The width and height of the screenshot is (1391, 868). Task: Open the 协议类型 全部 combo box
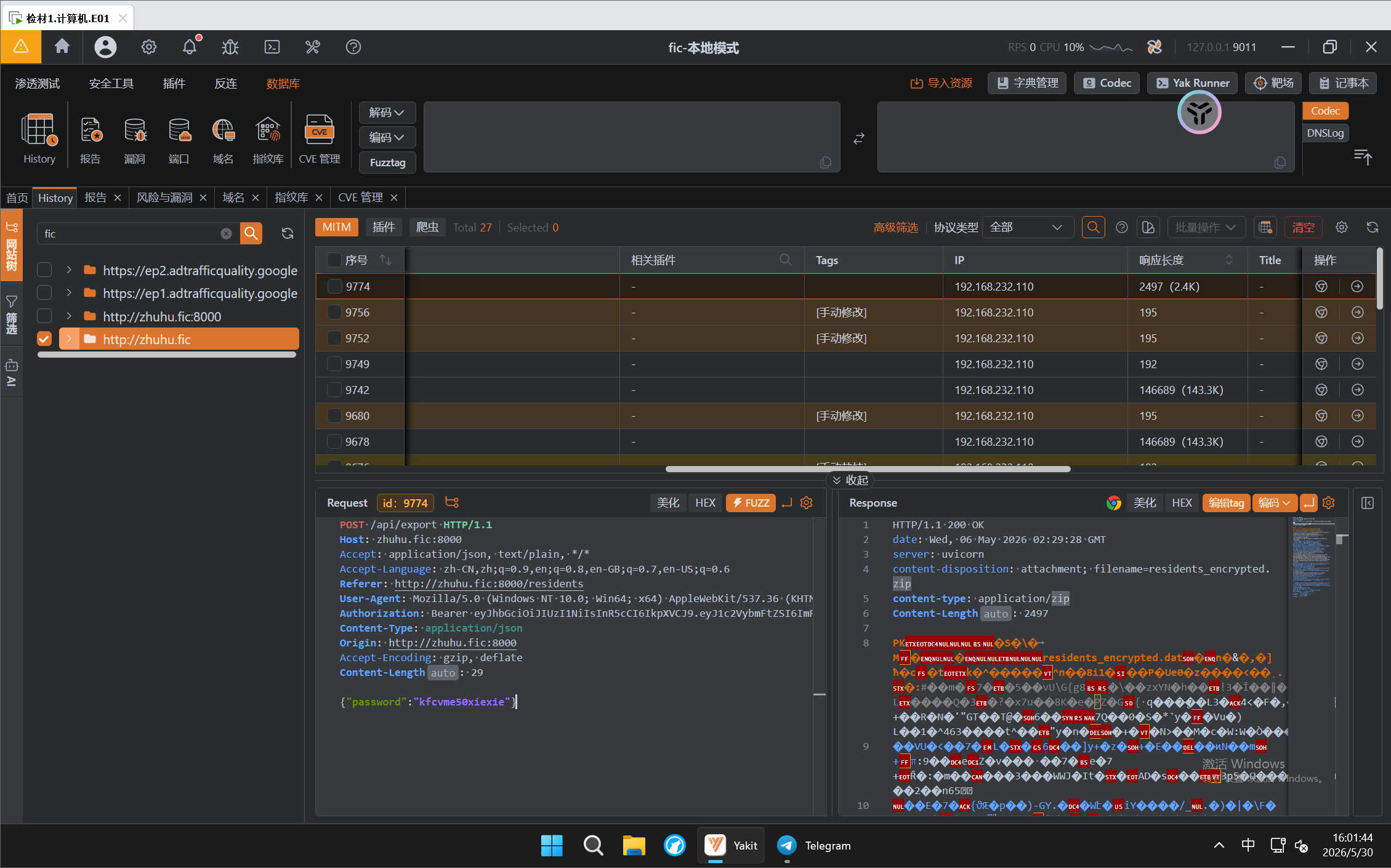(x=1027, y=227)
